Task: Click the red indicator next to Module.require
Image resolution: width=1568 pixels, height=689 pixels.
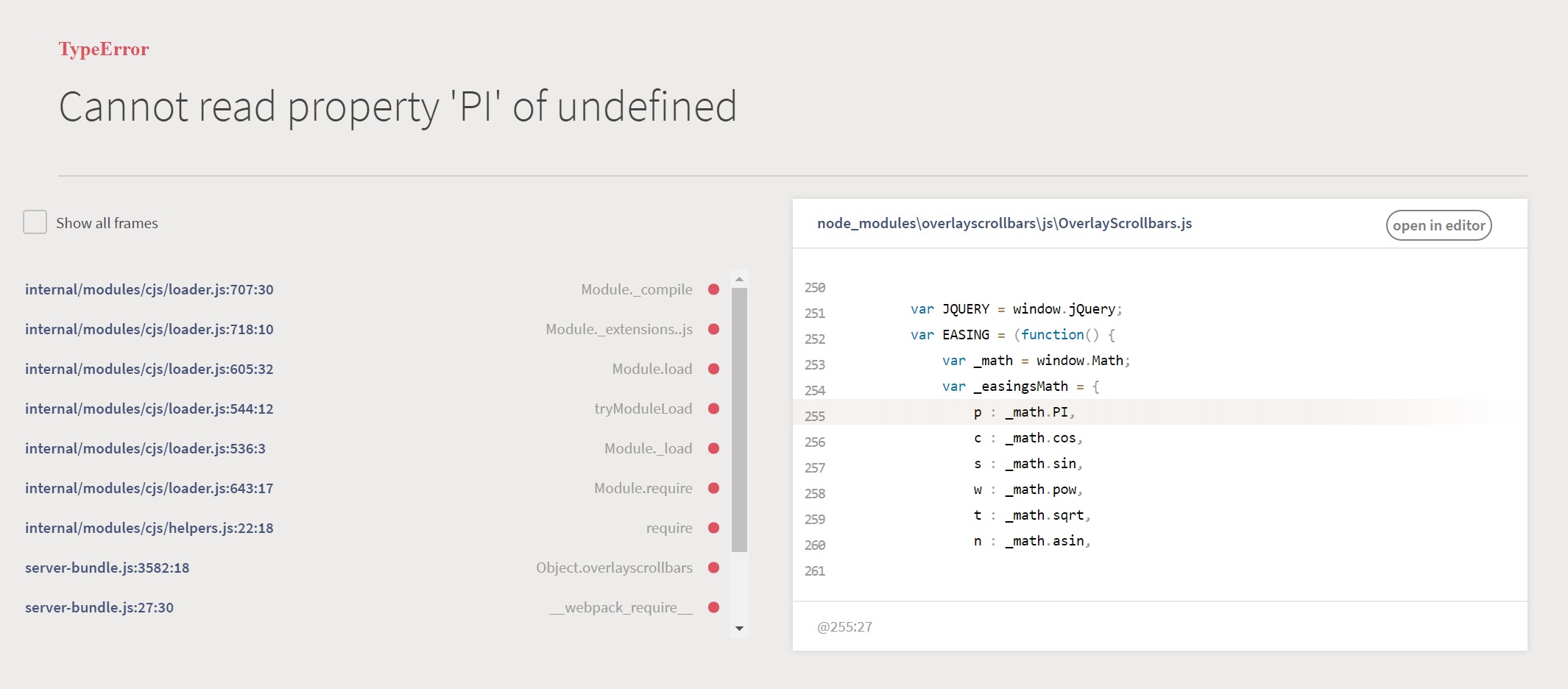Action: click(713, 488)
